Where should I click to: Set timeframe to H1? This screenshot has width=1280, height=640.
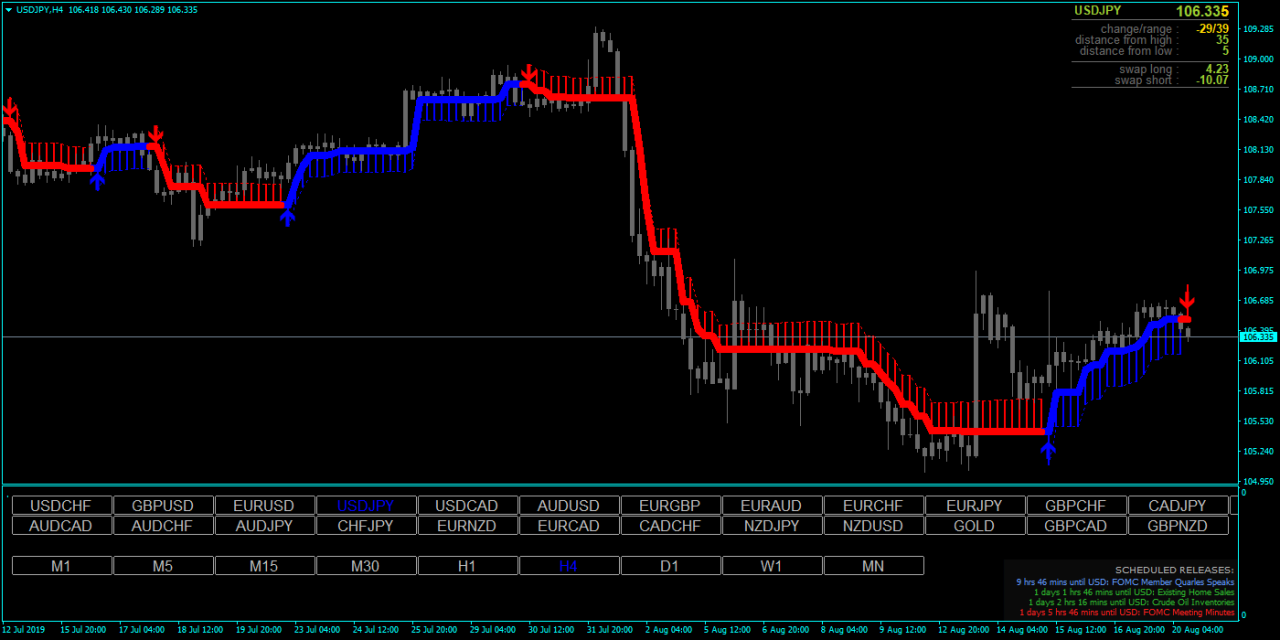point(468,566)
